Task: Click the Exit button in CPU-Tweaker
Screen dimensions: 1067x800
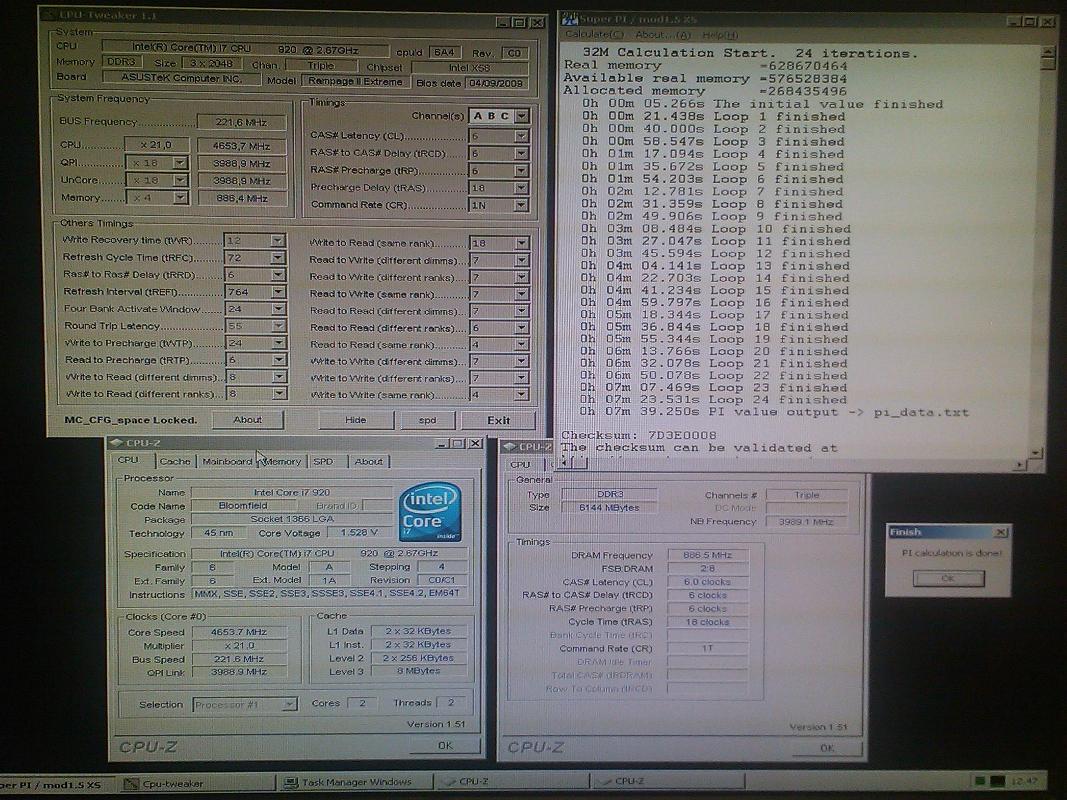Action: (498, 420)
